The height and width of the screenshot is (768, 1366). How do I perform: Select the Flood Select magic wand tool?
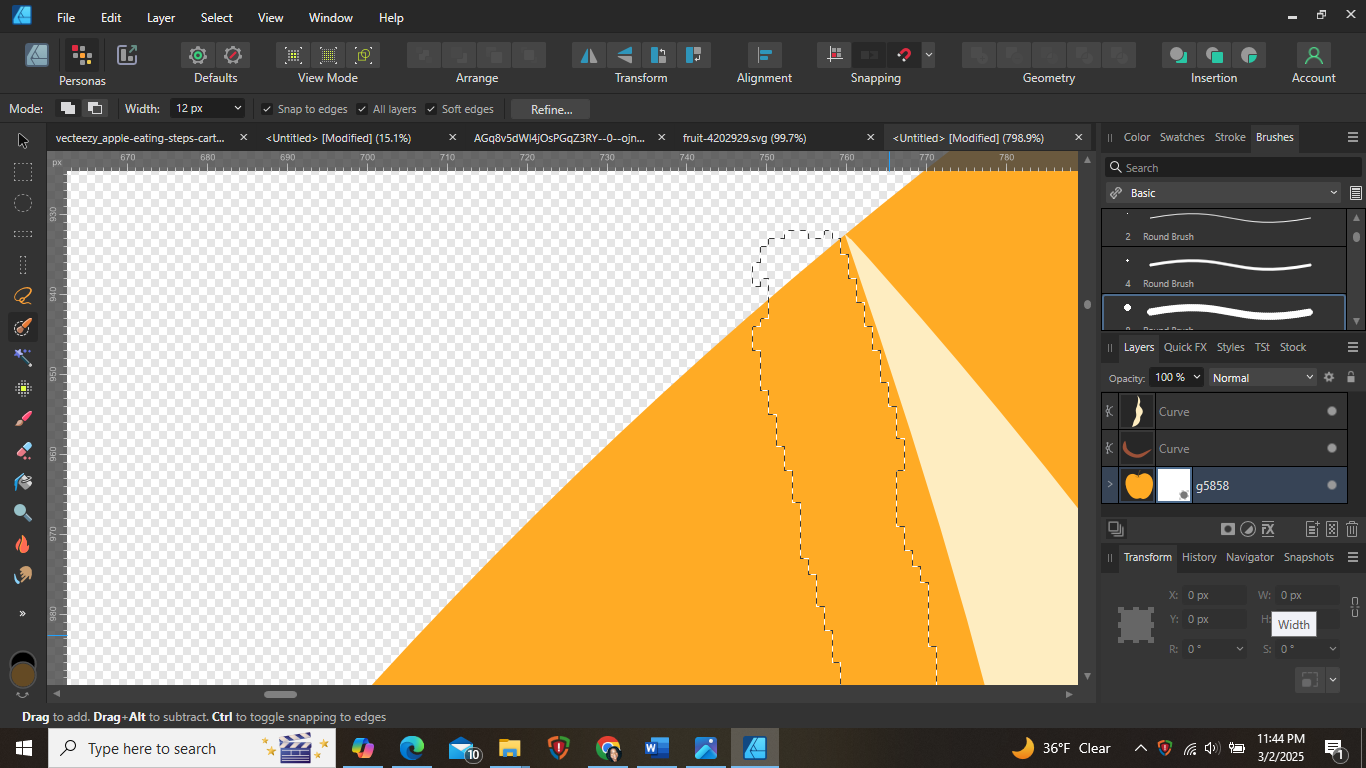23,358
